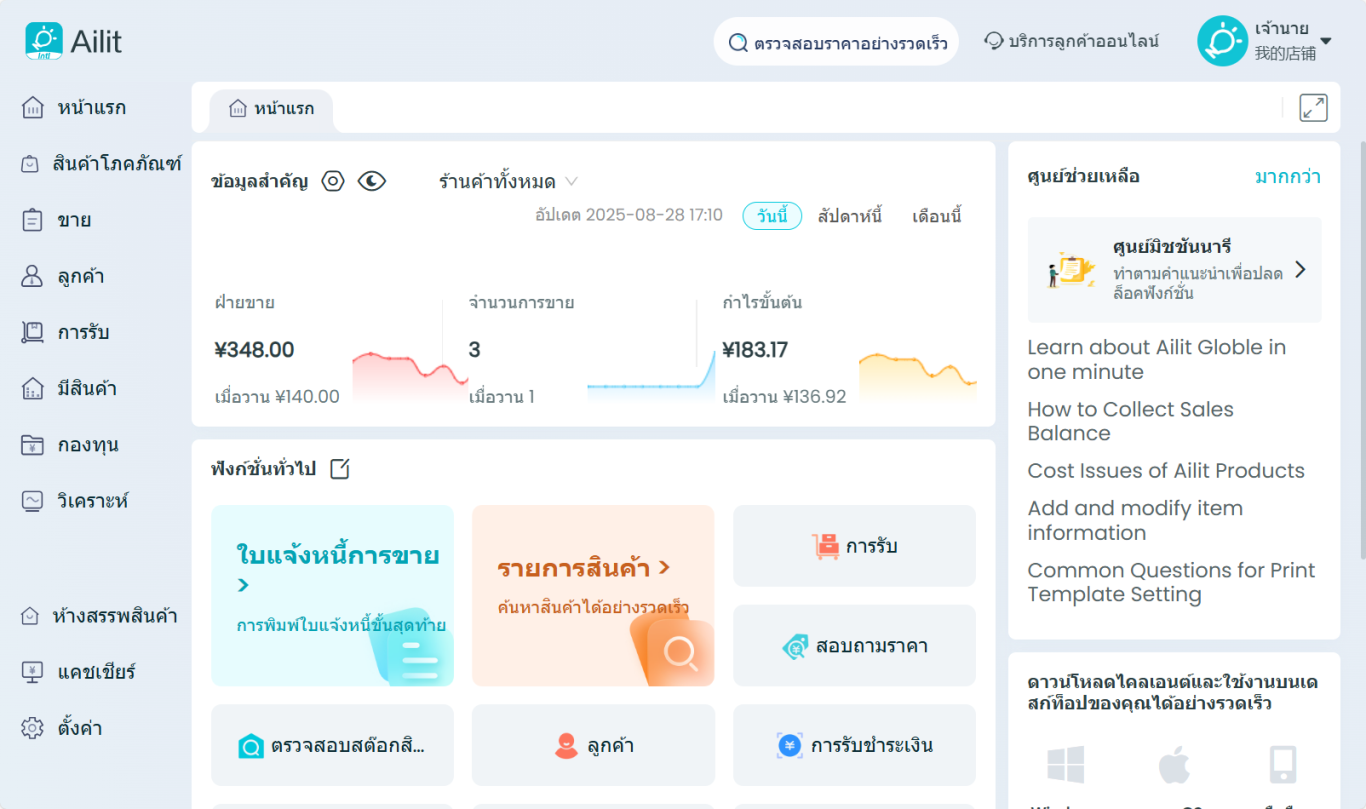Click the อัปเดต 2025-08-28 17:10 timestamp

[629, 215]
